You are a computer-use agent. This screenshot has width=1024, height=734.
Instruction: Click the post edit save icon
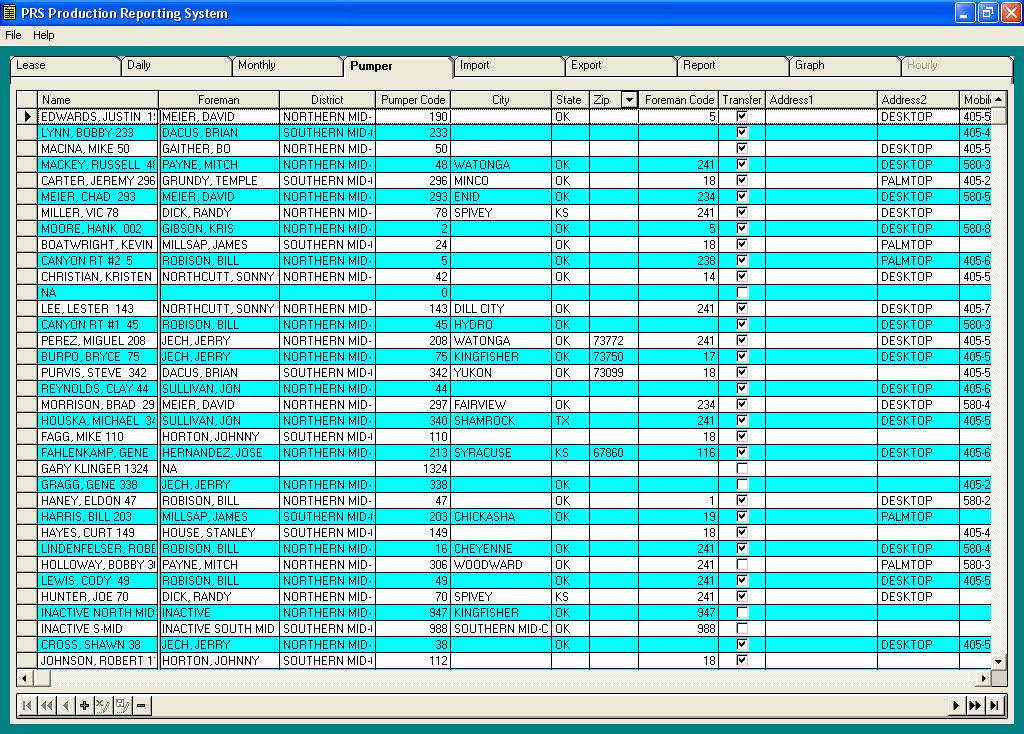pyautogui.click(x=122, y=705)
